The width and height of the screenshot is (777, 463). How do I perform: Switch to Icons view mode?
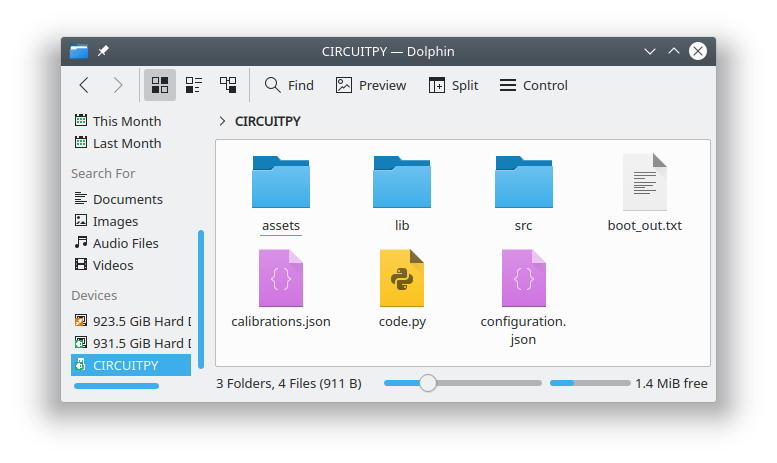click(x=160, y=85)
